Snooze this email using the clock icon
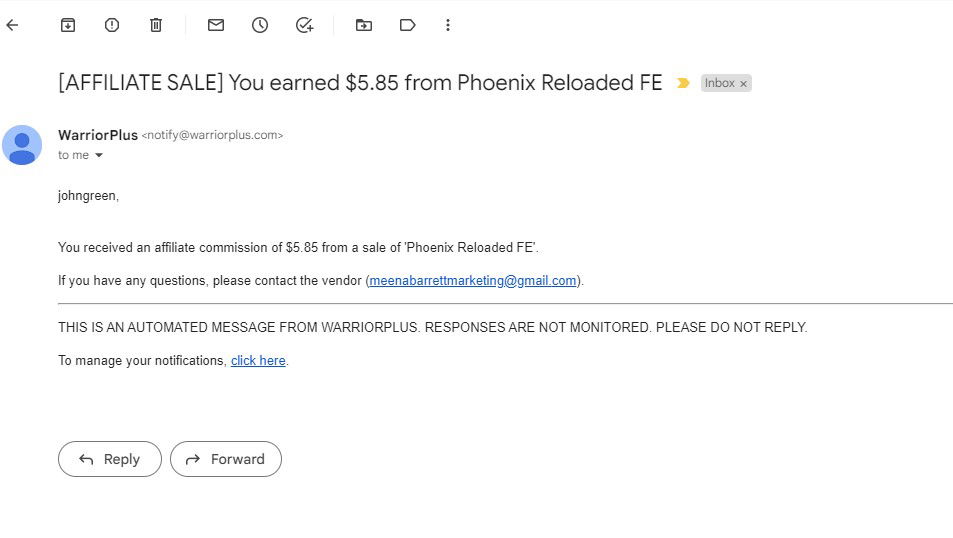 [260, 25]
